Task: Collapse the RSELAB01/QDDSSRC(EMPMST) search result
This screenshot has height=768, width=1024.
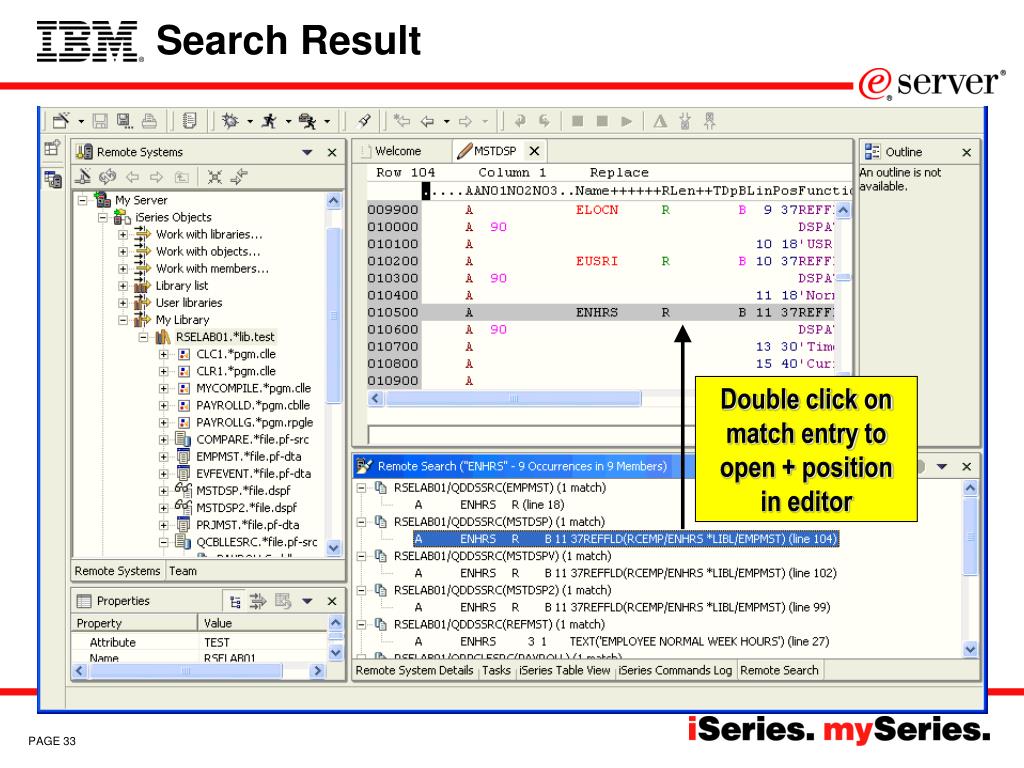Action: pos(361,488)
